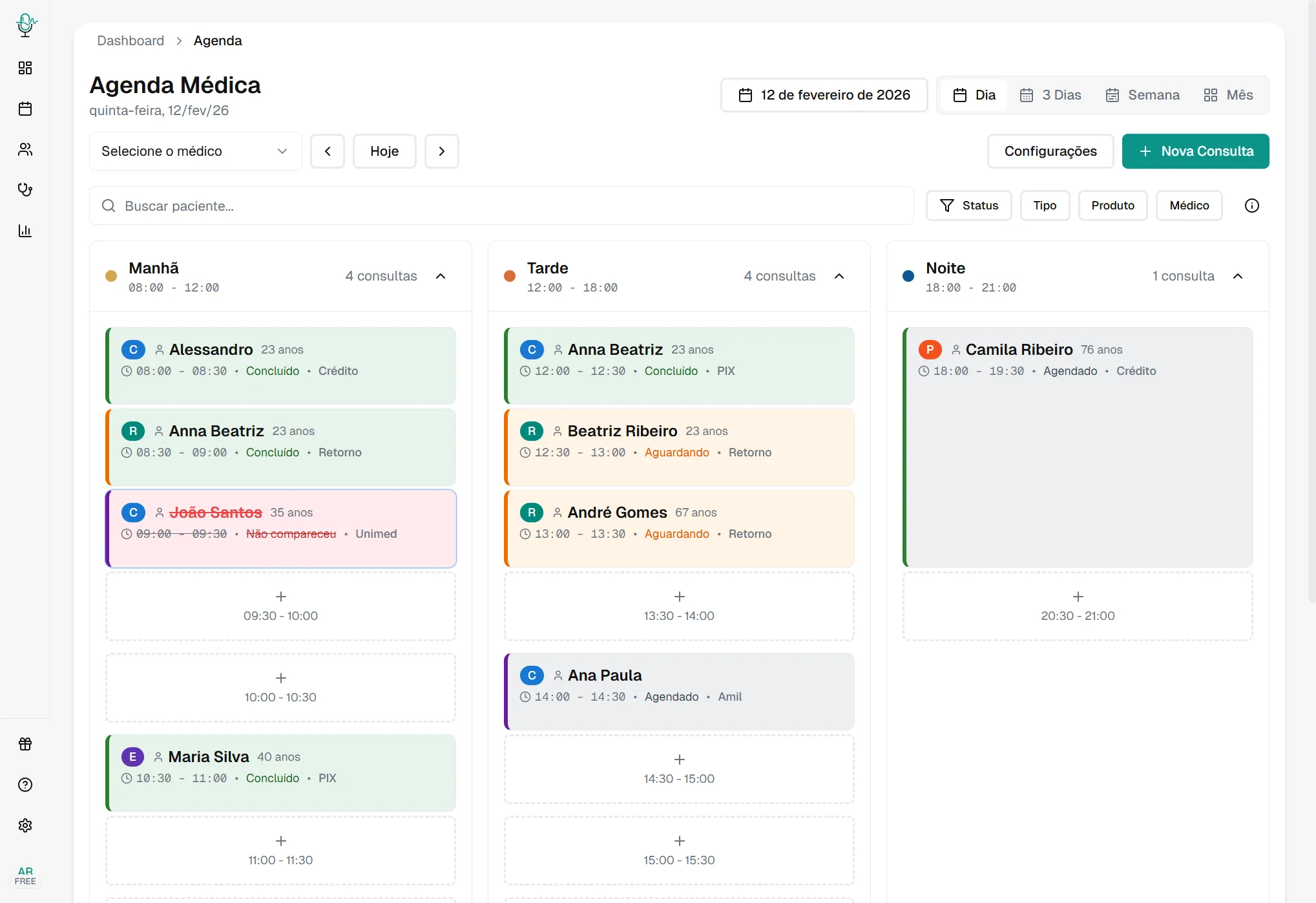Switch to the 3 Dias view tab
The height and width of the screenshot is (903, 1316).
click(1050, 95)
